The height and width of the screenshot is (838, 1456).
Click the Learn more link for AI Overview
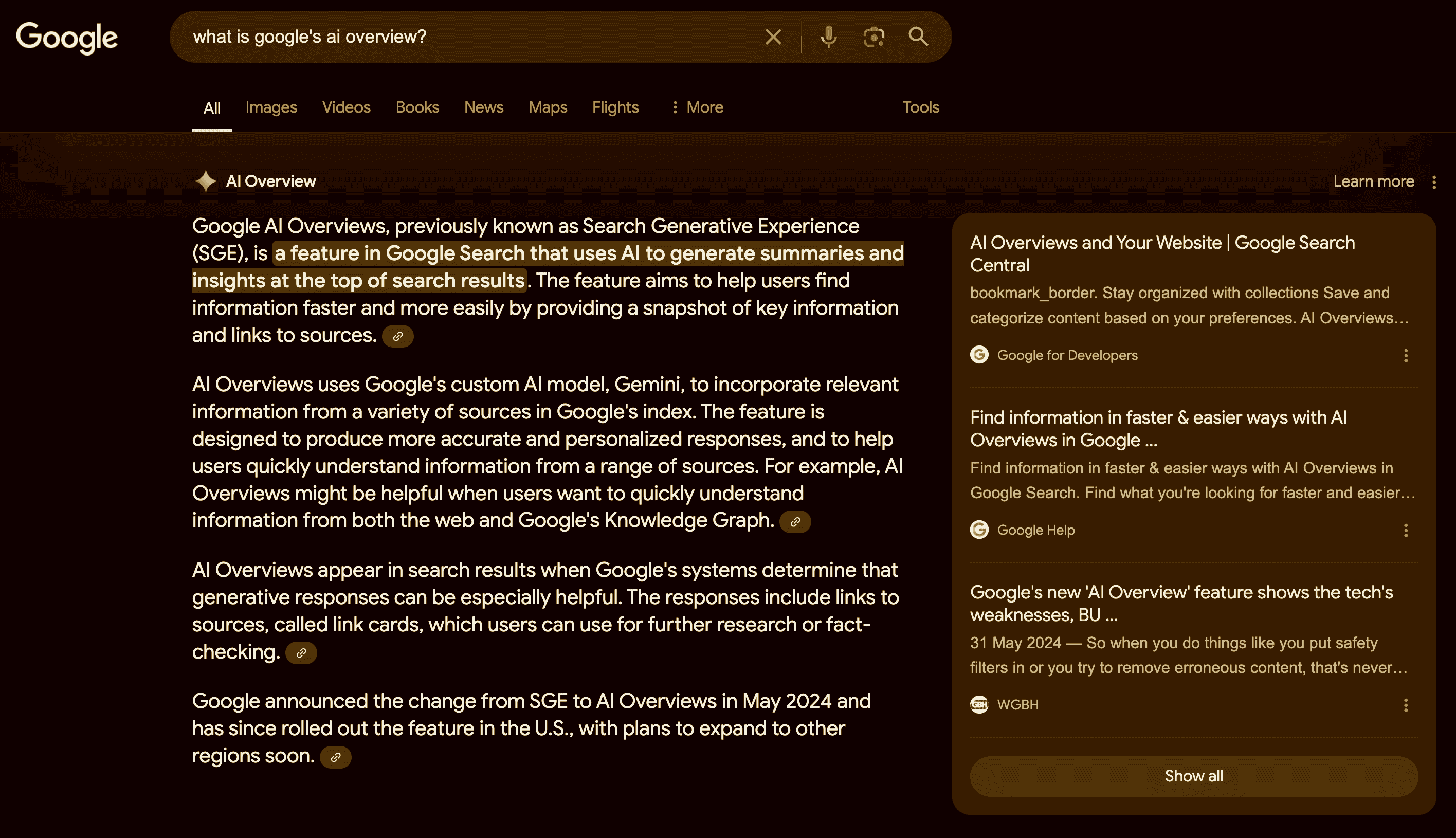(1374, 181)
